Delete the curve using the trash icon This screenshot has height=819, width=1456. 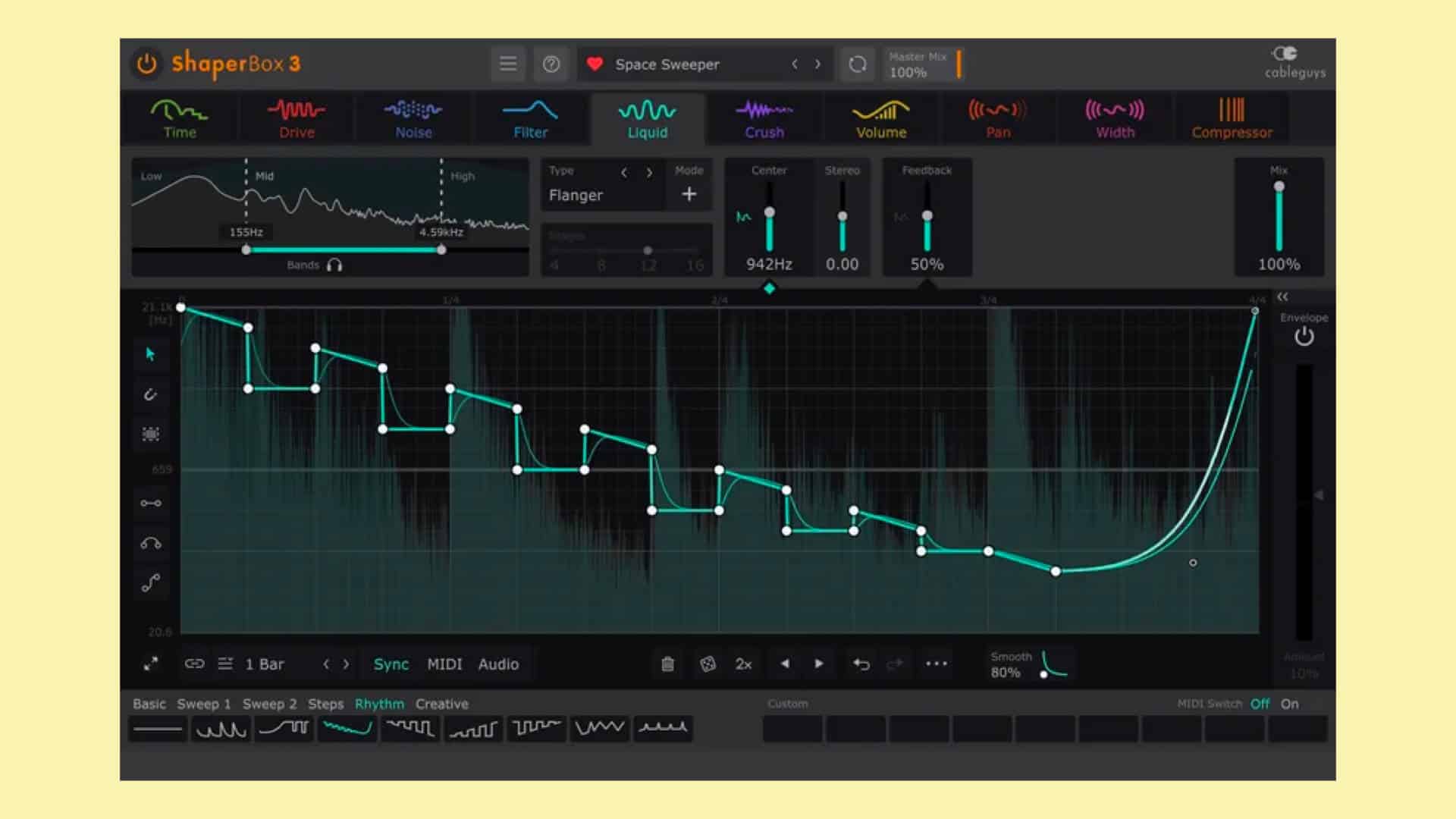coord(667,664)
